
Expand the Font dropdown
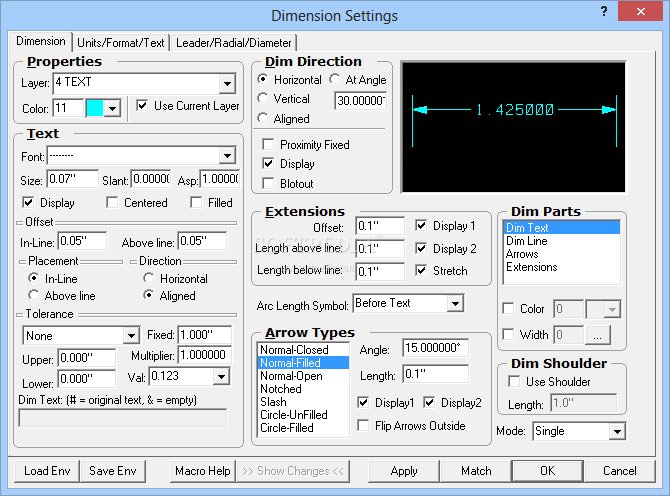227,156
